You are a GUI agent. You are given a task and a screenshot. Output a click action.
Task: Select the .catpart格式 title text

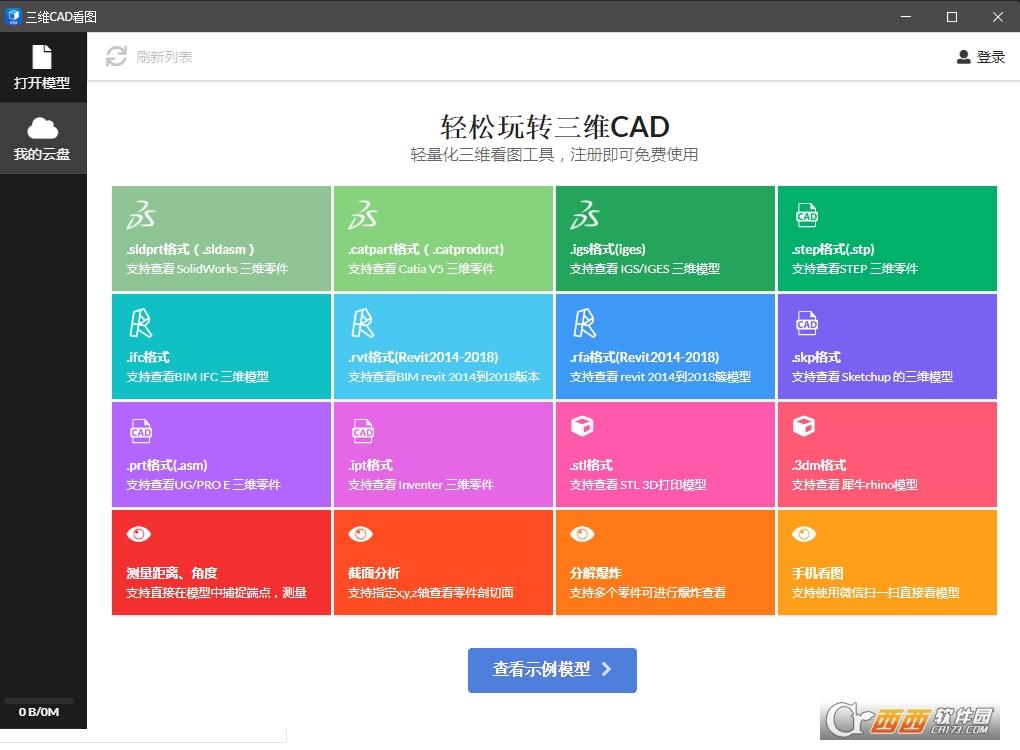coord(426,249)
